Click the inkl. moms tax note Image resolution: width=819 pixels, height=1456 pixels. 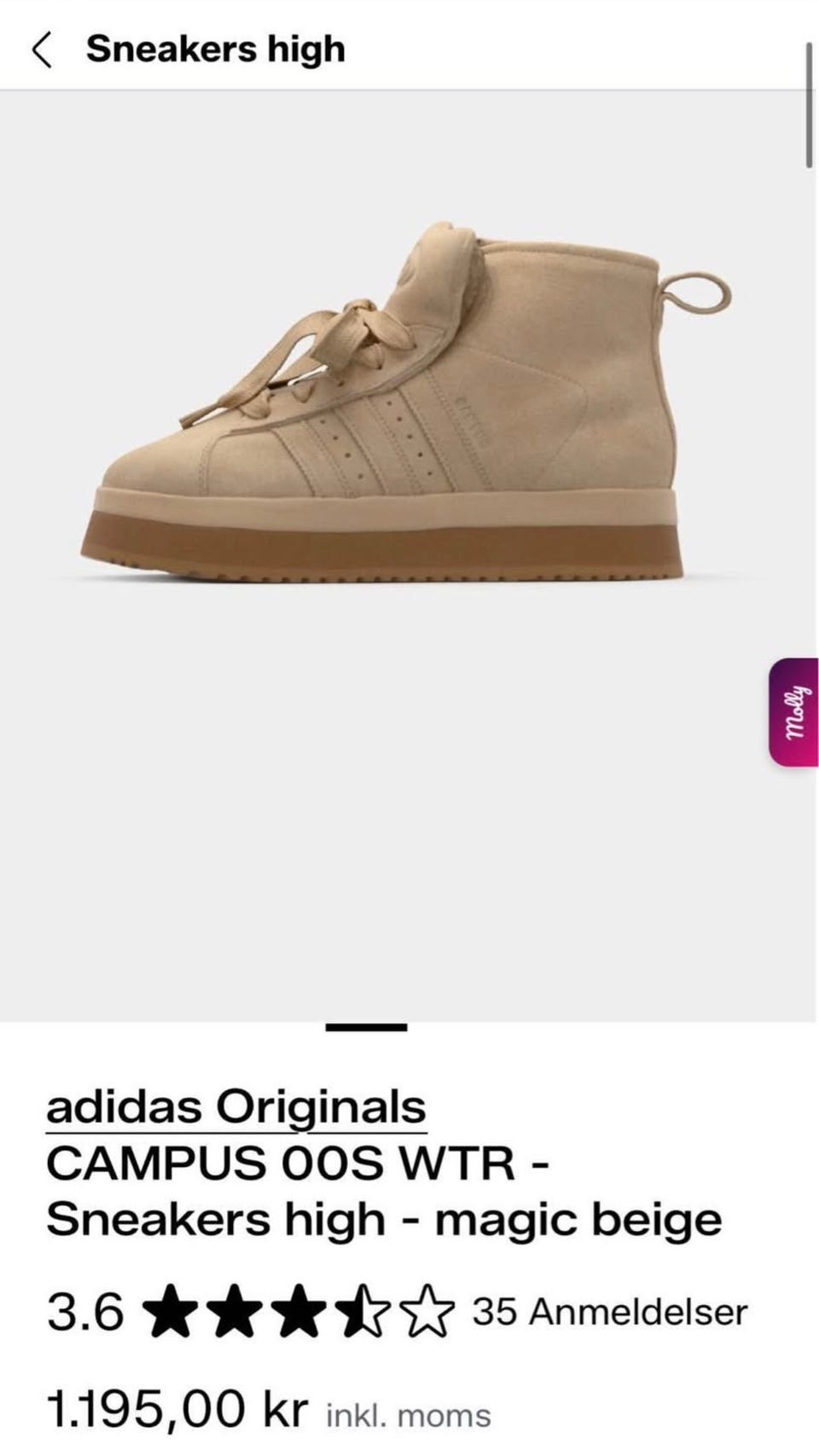[409, 1416]
